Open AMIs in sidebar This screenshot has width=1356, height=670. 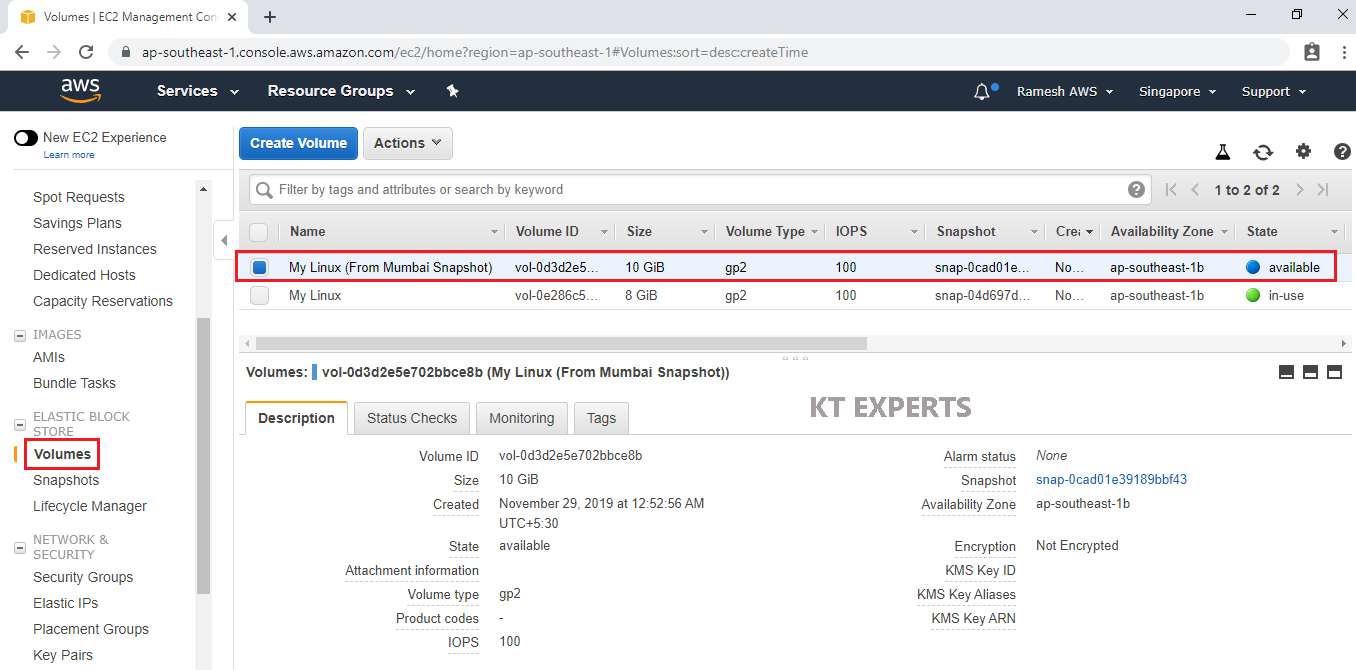(49, 357)
